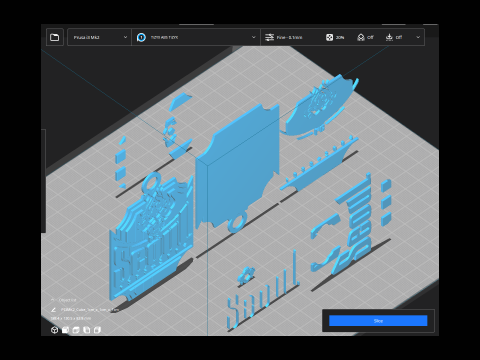Click the support off indicator icon
The width and height of the screenshot is (480, 360).
(361, 37)
